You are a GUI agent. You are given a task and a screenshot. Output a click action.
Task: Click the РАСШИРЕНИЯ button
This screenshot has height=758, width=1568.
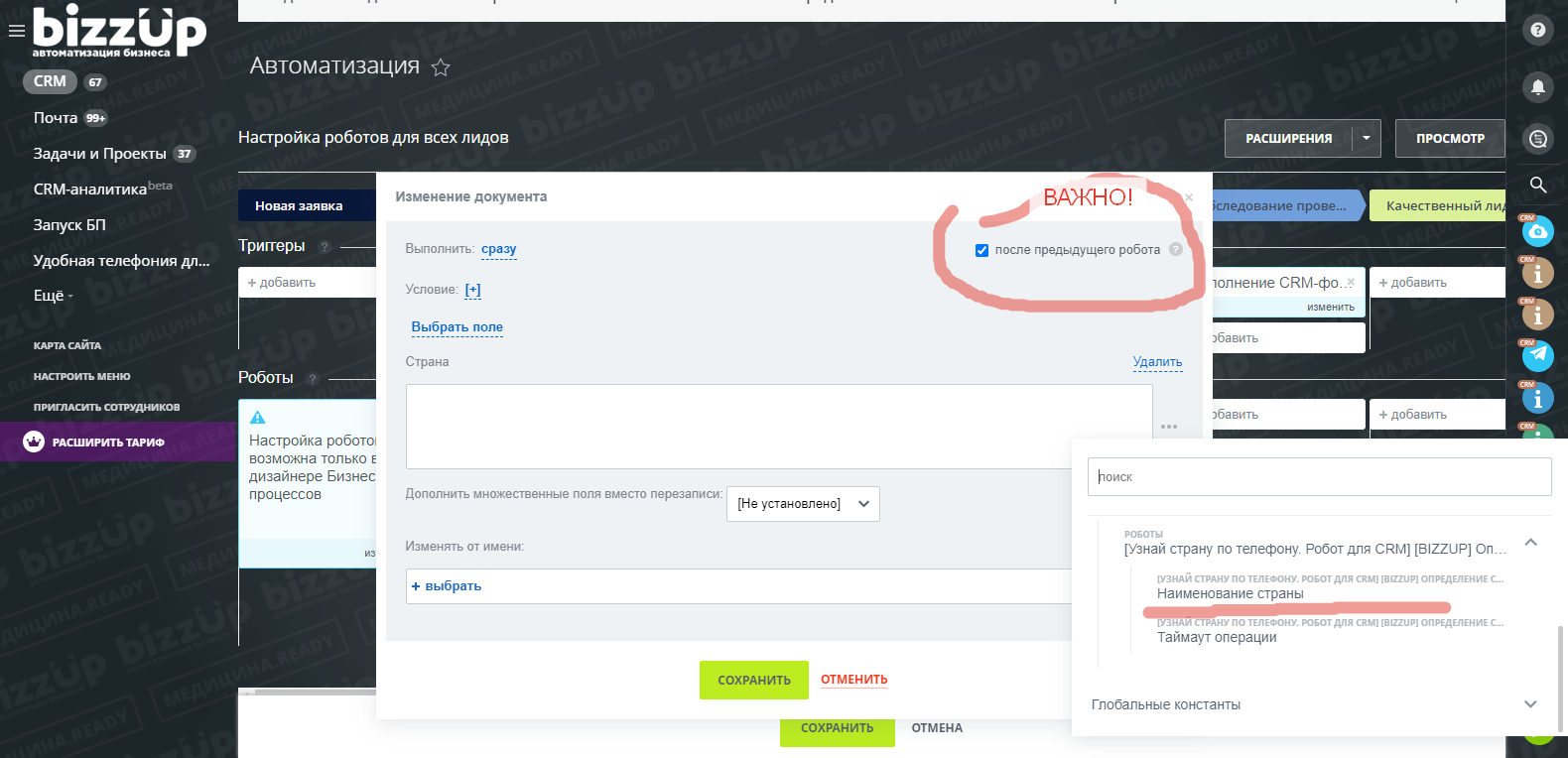[x=1289, y=138]
